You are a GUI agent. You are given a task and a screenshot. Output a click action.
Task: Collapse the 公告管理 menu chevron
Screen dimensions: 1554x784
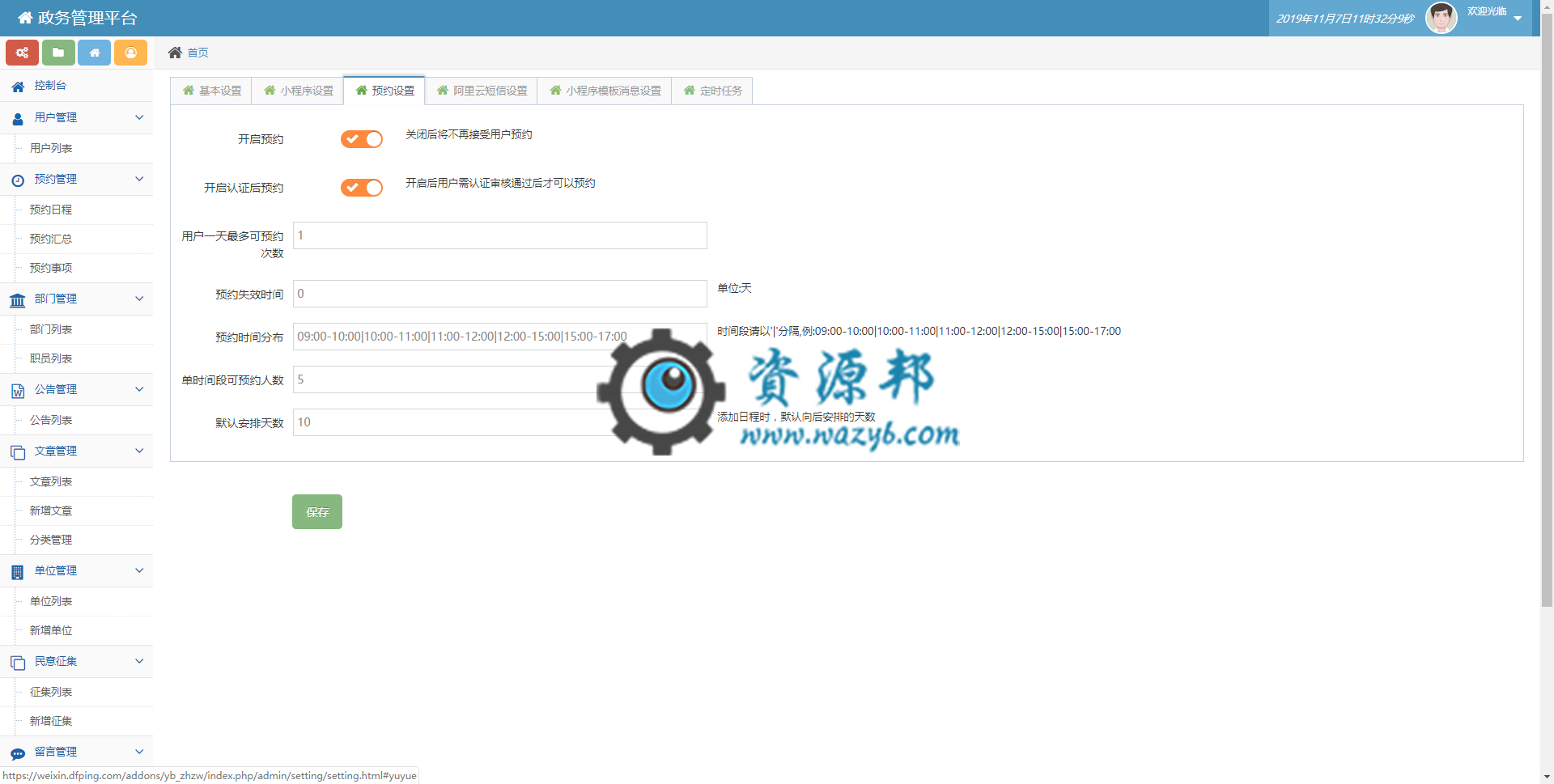139,389
